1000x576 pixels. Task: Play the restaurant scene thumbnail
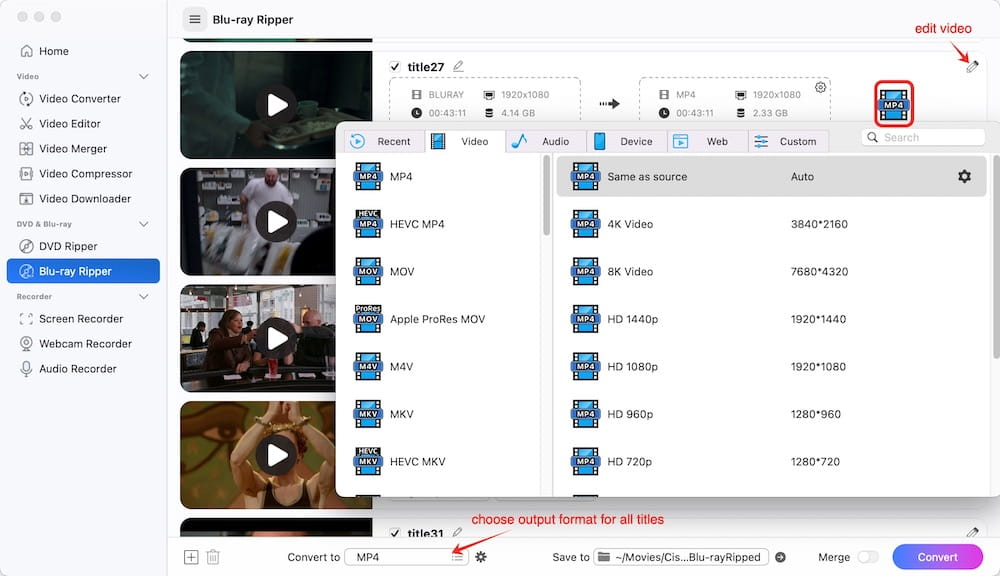coord(276,338)
